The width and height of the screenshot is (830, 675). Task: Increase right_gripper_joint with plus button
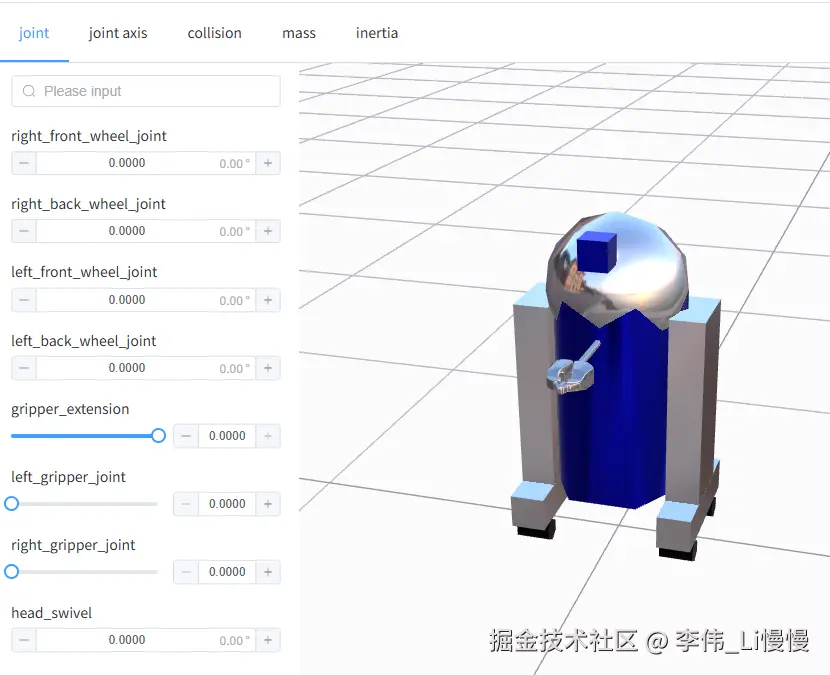click(268, 572)
